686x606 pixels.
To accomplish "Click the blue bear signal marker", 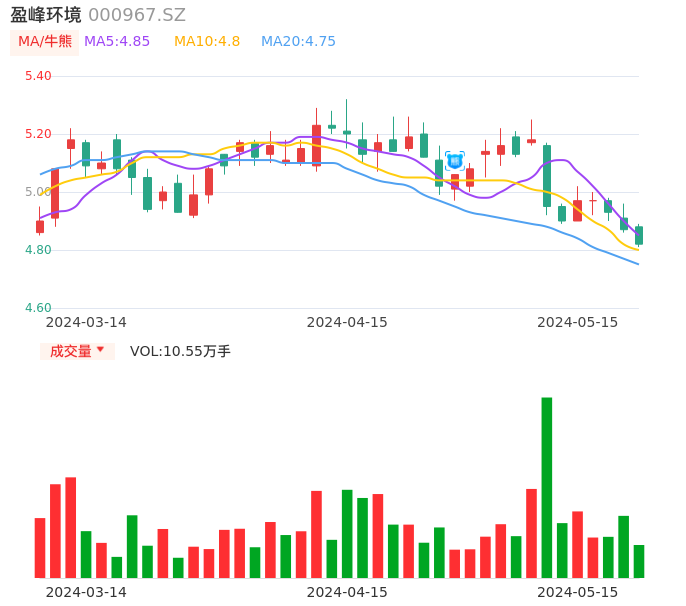I will click(x=455, y=160).
